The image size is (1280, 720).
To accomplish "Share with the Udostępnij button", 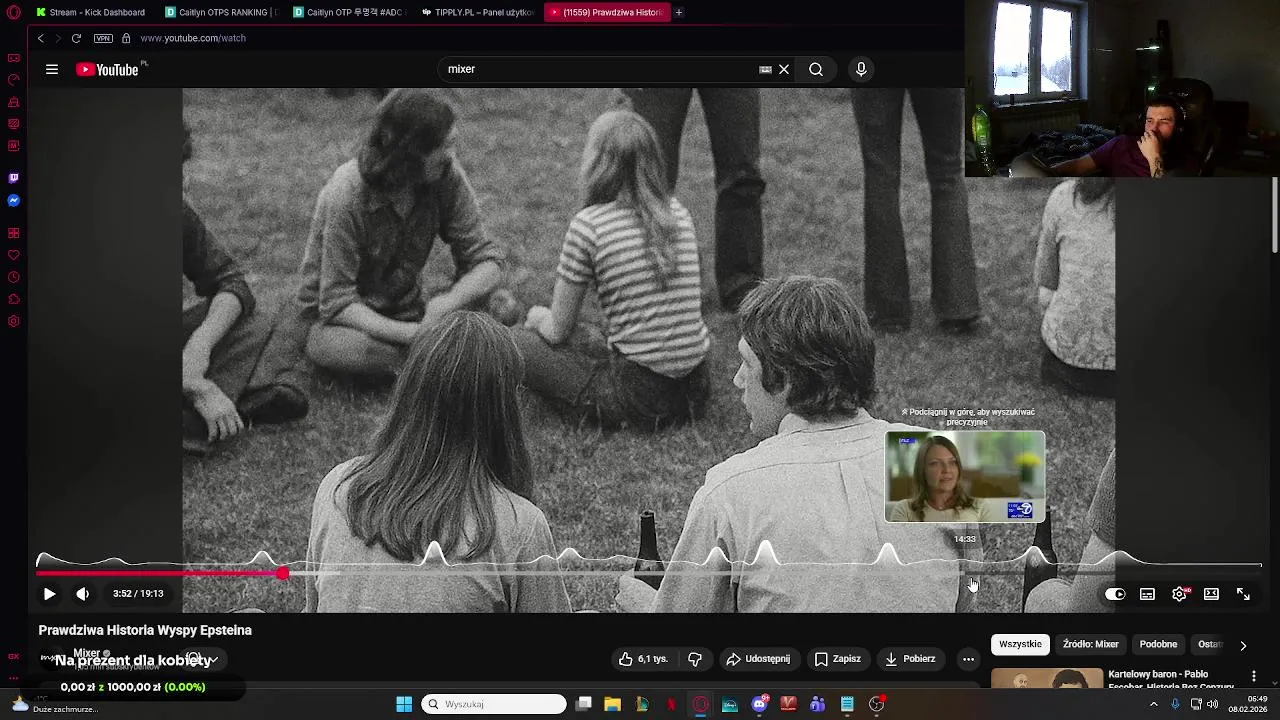I will [758, 659].
